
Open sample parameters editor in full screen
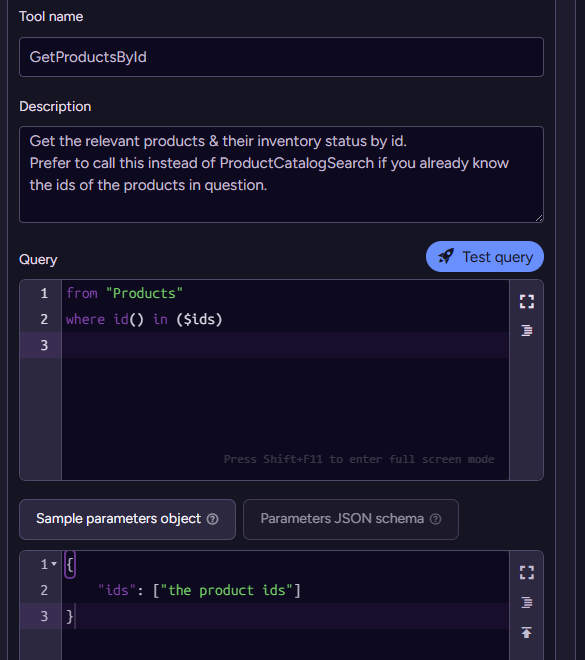pos(526,572)
